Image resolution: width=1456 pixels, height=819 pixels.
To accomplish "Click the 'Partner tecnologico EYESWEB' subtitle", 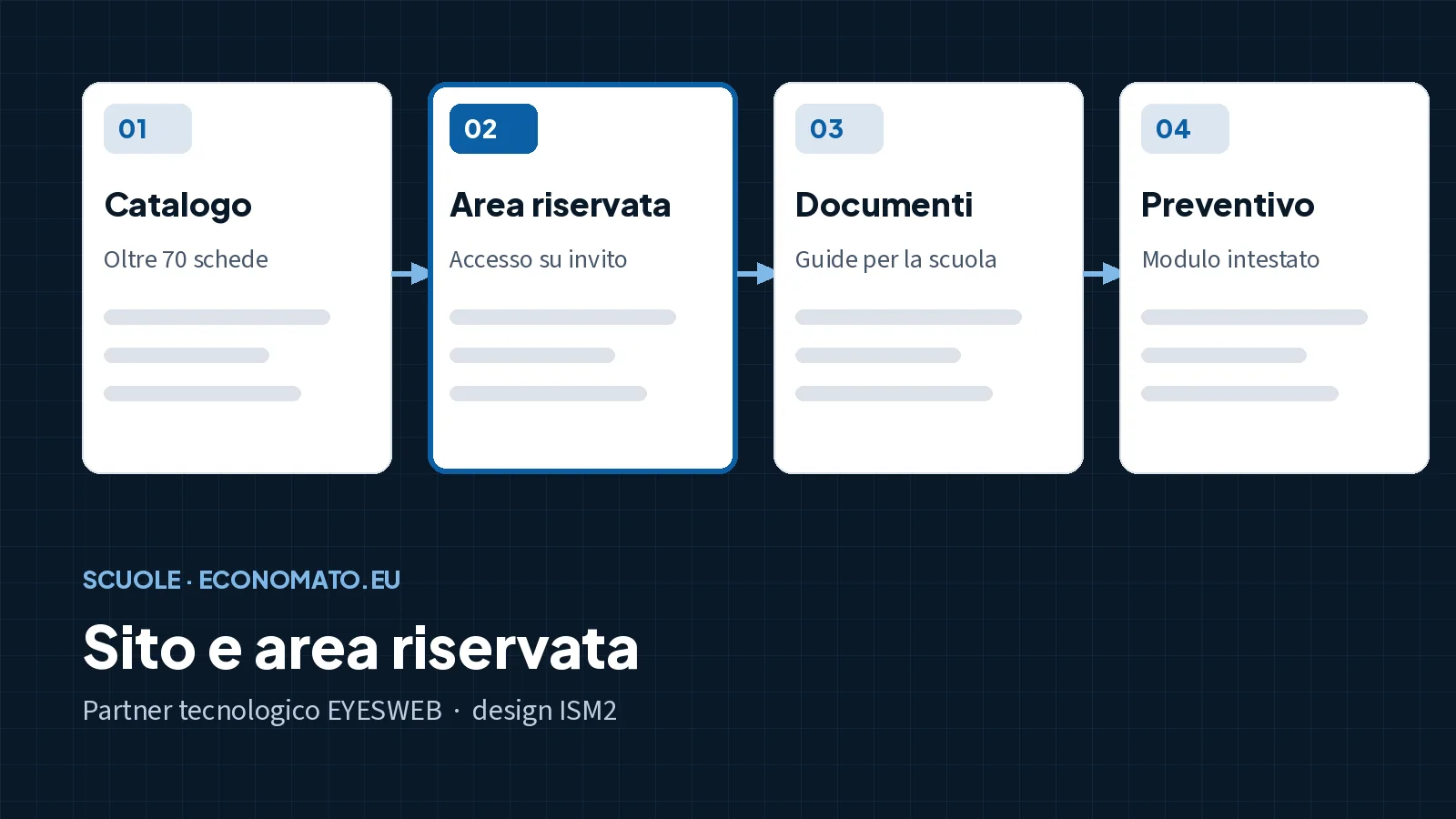I will pos(262,710).
